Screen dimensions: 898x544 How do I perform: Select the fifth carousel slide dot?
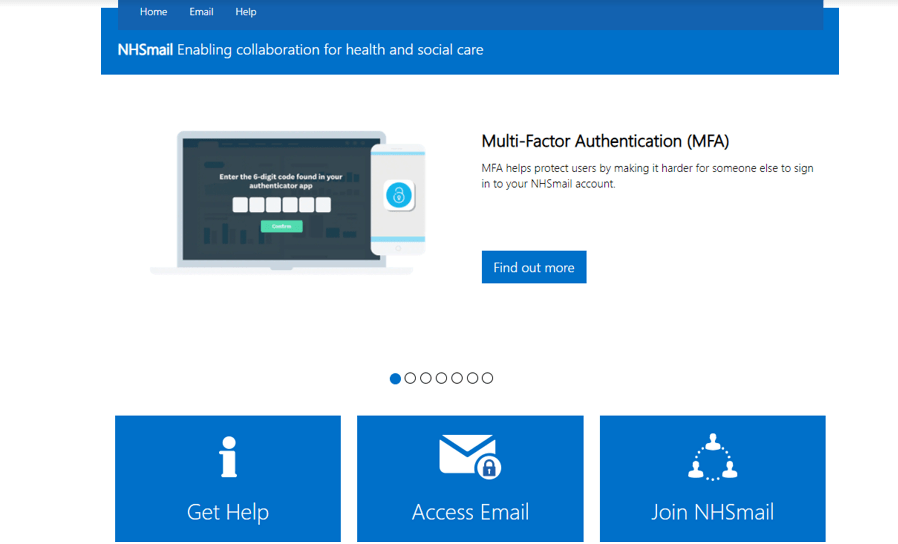[x=456, y=378]
